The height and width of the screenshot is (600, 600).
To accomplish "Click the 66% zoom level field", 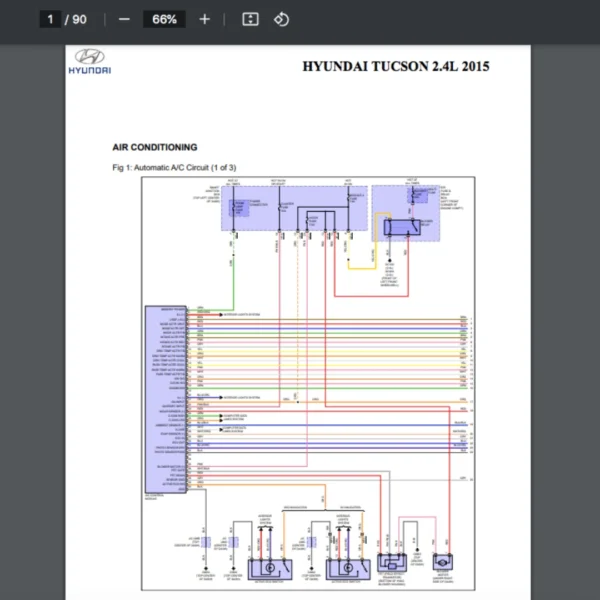I will [x=164, y=19].
